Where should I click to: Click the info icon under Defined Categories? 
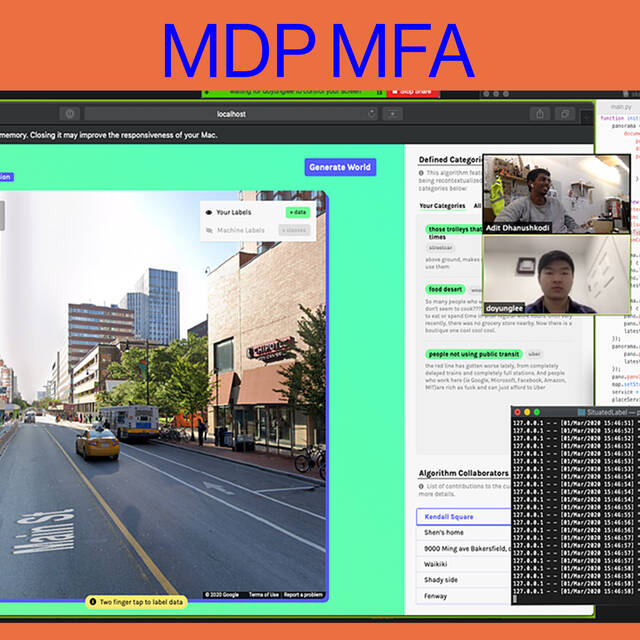click(421, 173)
